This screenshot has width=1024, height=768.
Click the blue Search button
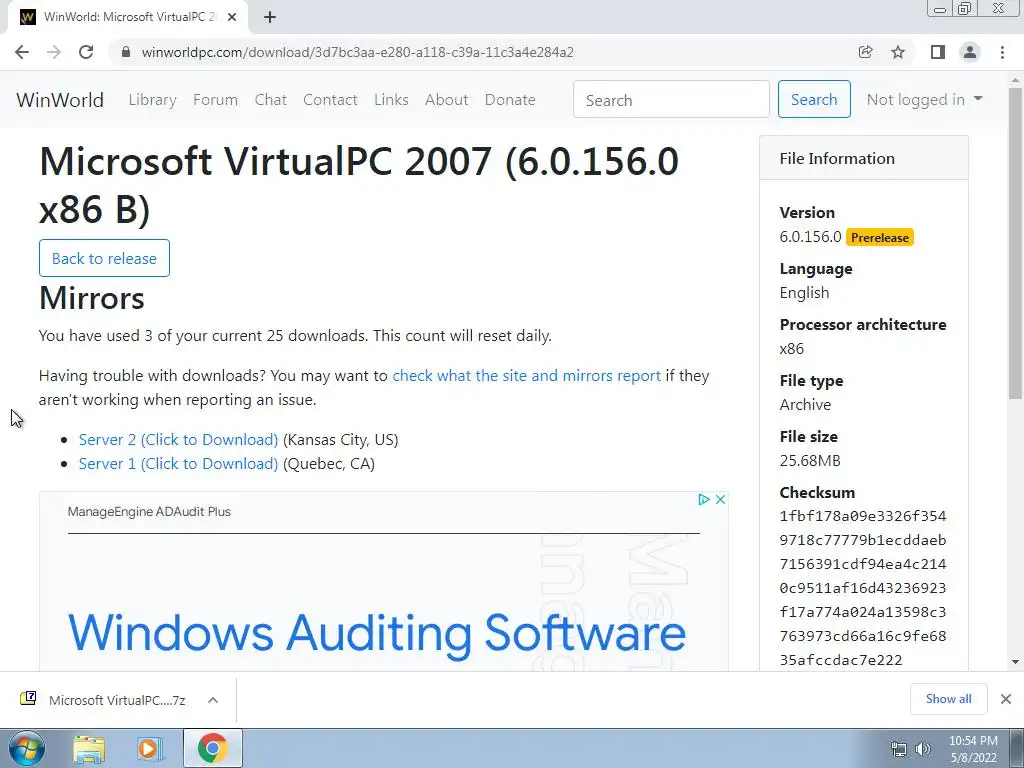point(814,99)
